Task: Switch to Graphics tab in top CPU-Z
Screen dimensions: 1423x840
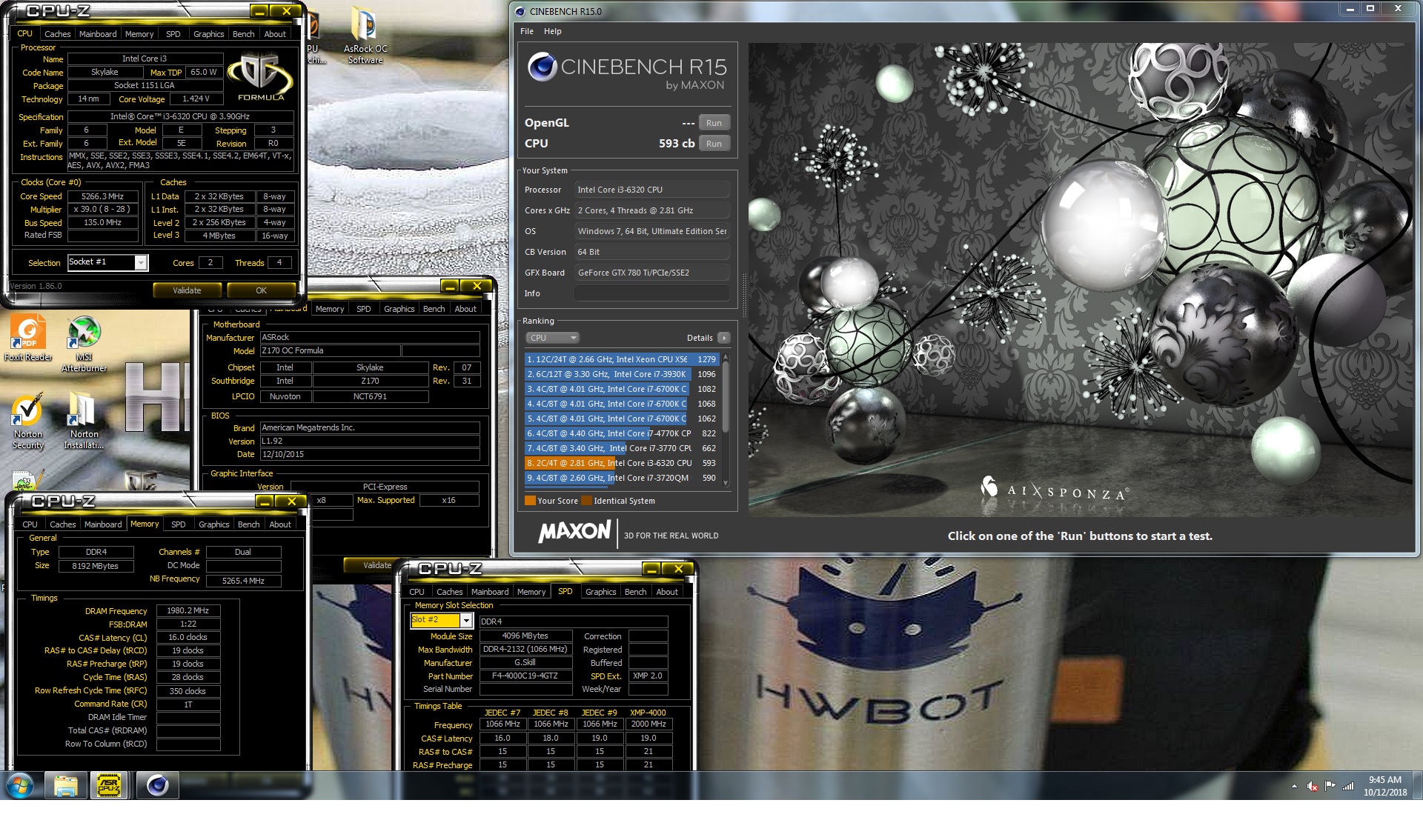Action: tap(208, 34)
